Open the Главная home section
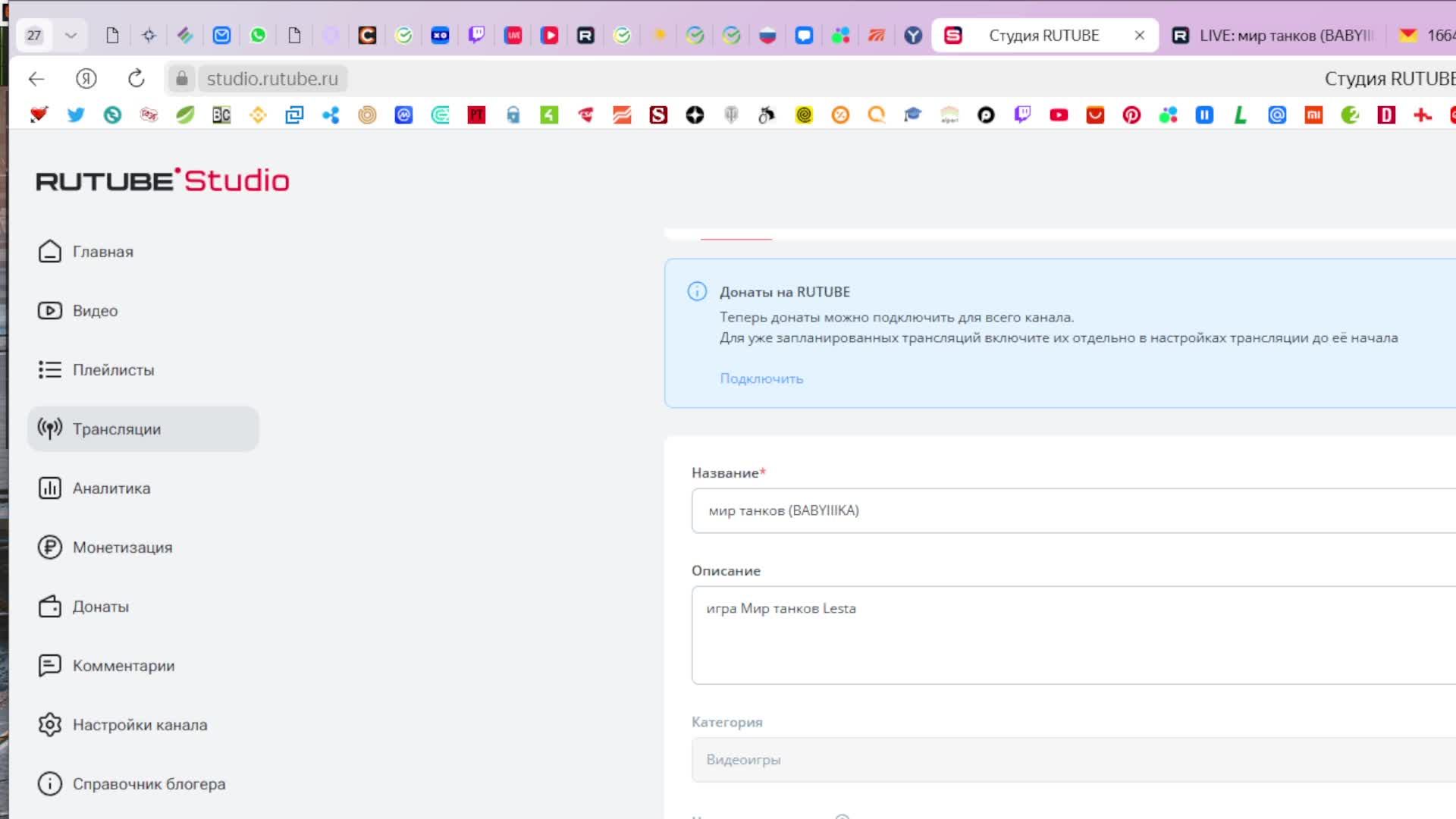 point(85,252)
